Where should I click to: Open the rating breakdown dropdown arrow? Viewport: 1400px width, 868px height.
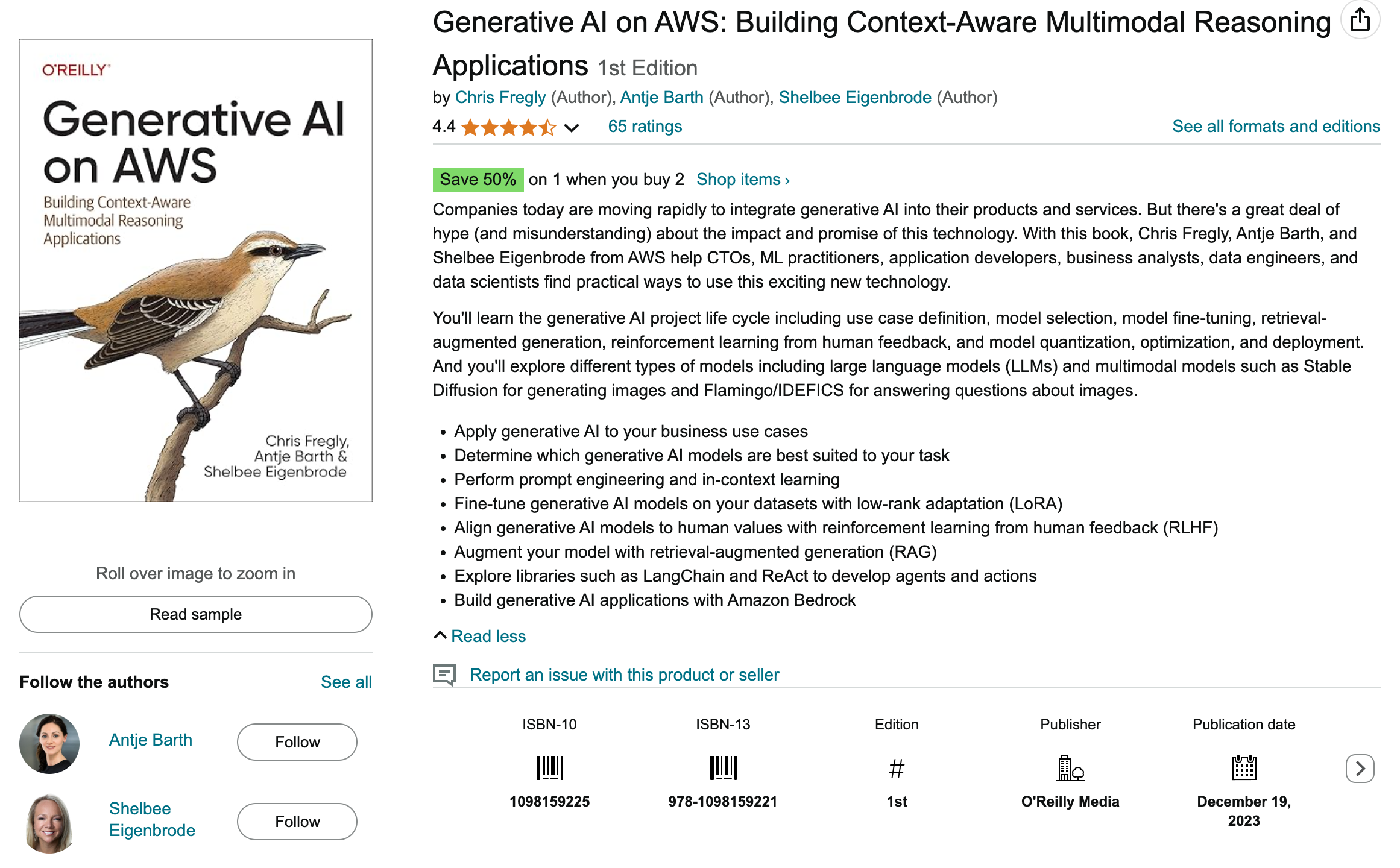(x=572, y=128)
